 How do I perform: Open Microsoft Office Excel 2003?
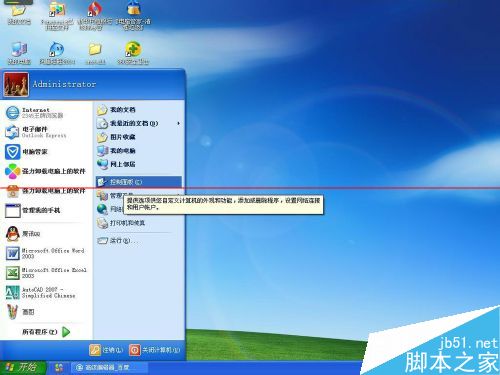click(46, 273)
